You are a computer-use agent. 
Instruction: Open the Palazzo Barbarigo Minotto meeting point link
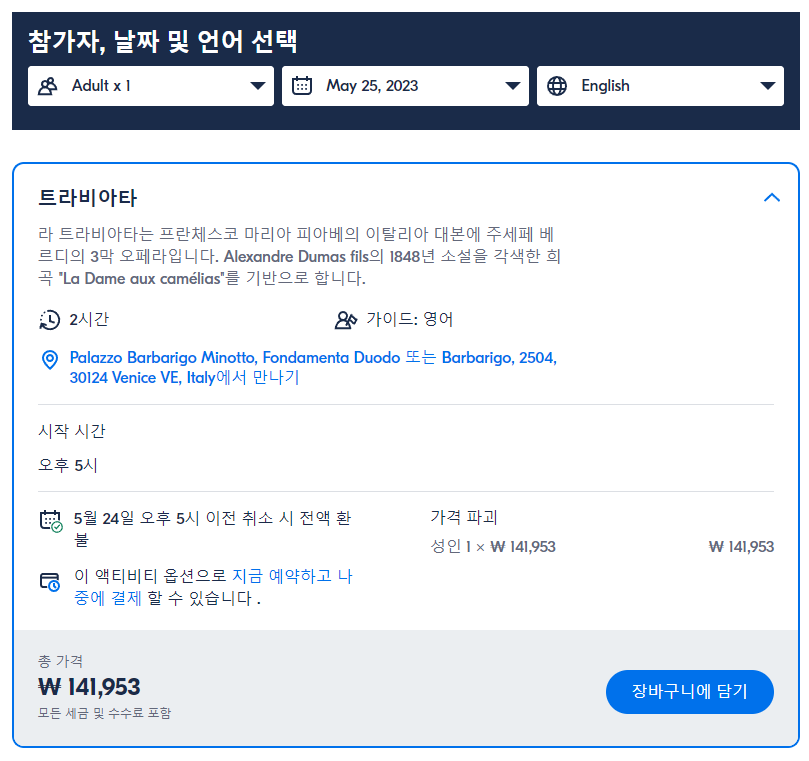click(313, 367)
